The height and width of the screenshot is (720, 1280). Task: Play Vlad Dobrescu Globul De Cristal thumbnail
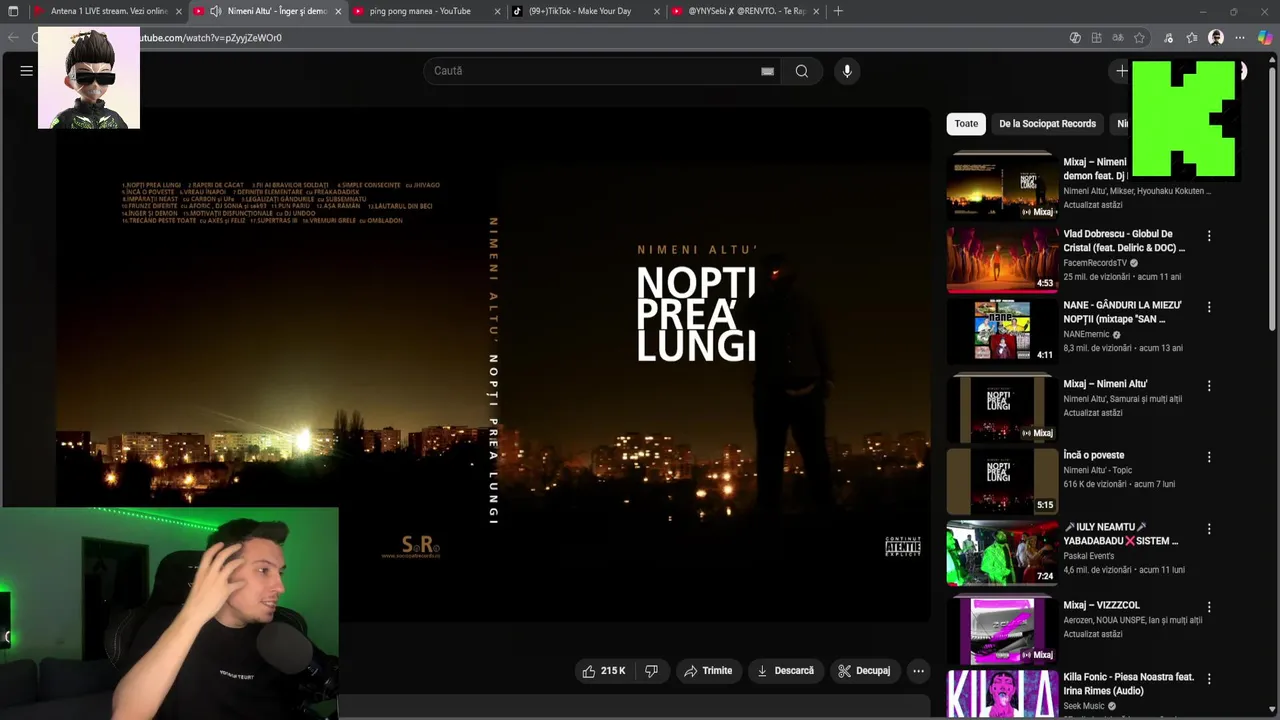point(1001,258)
